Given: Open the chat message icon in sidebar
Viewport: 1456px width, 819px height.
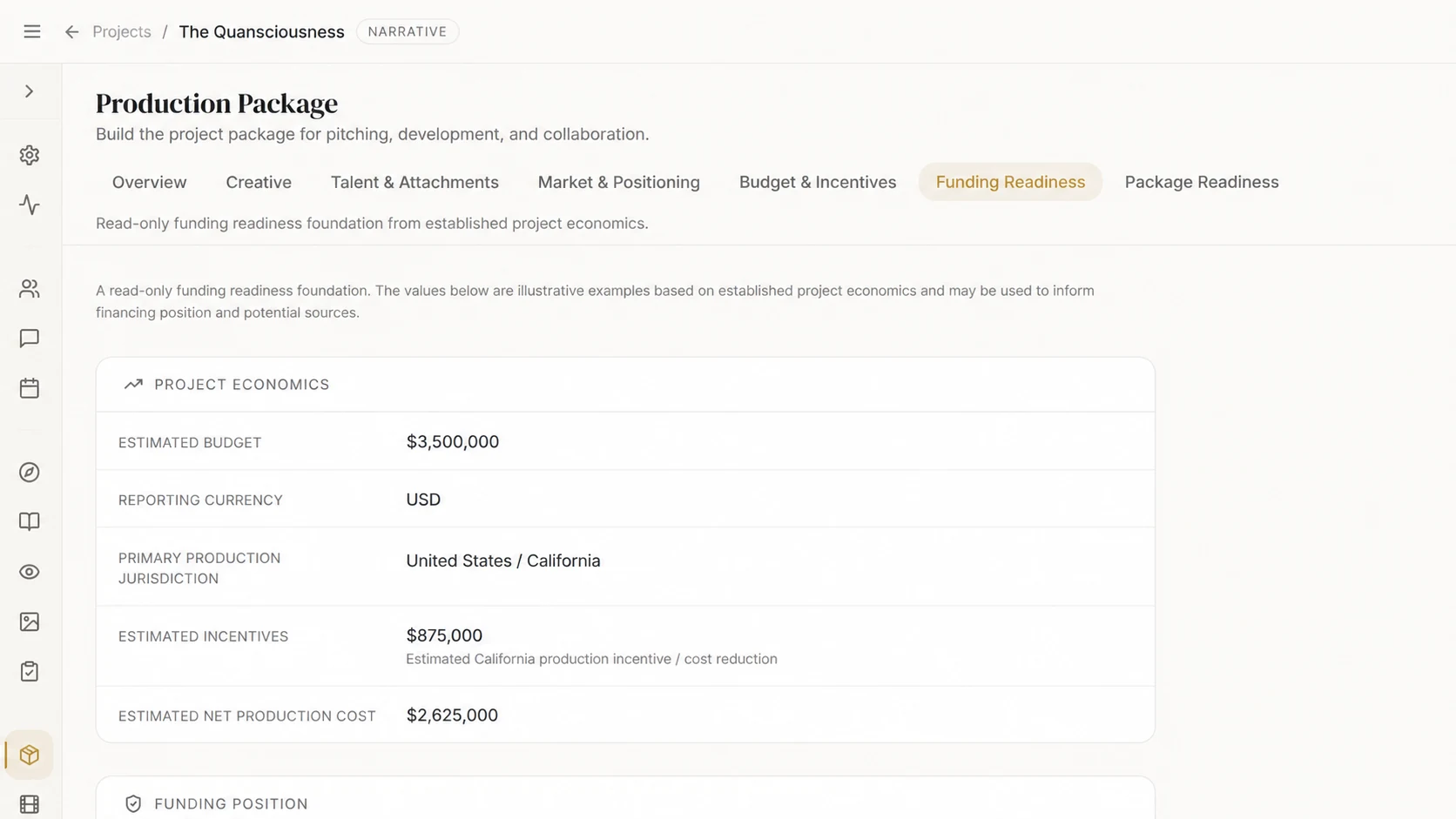Looking at the screenshot, I should click(30, 338).
